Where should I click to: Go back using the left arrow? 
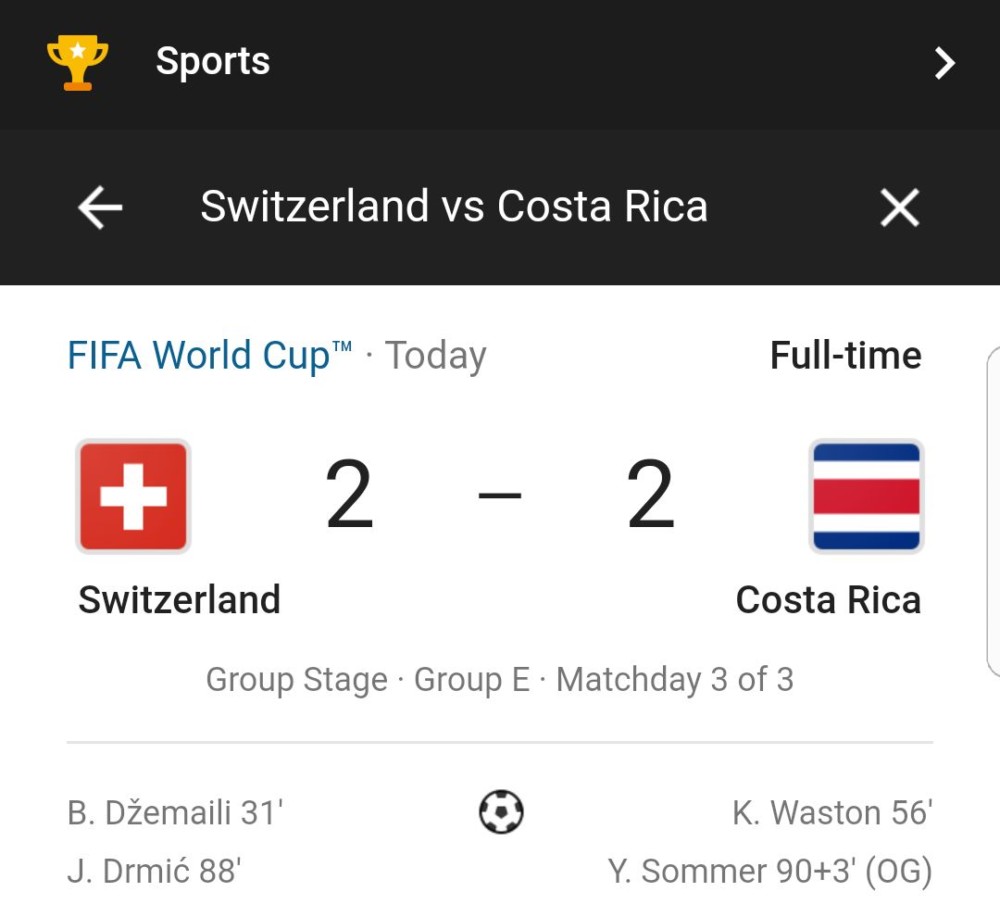(x=99, y=207)
